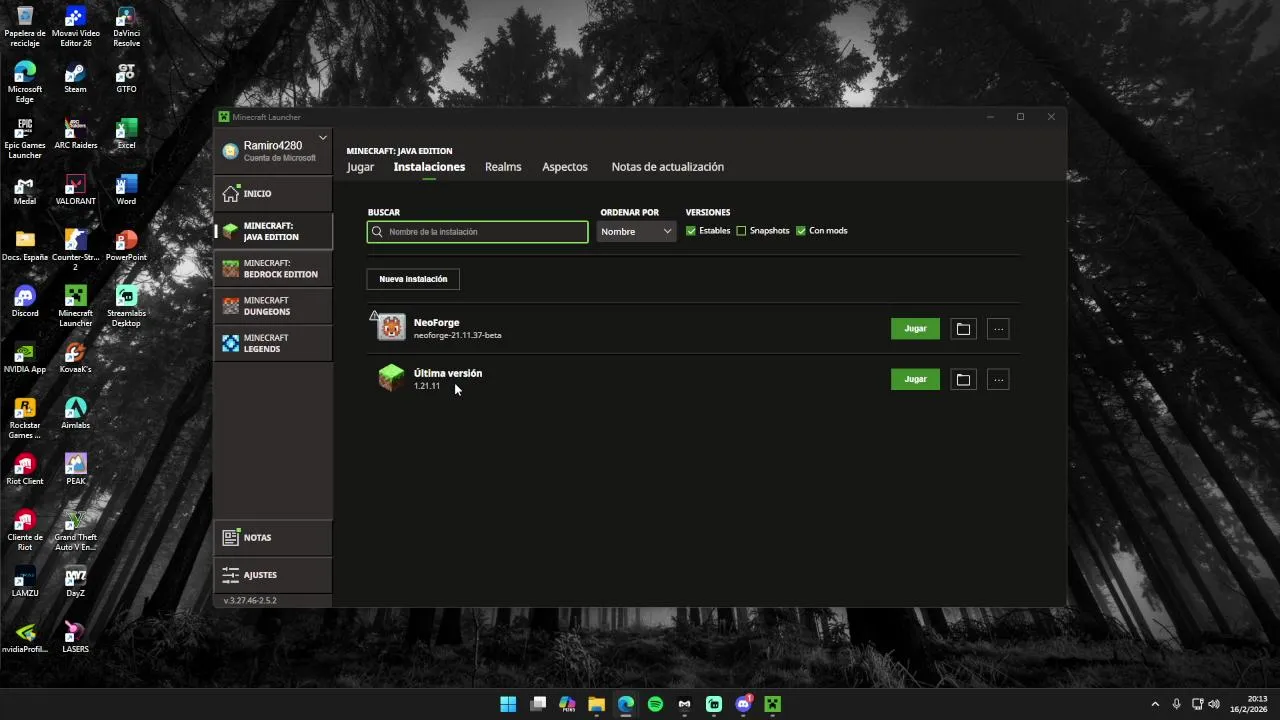Open Grand Theft Auto V desktop shortcut
The width and height of the screenshot is (1280, 720).
pos(75,531)
